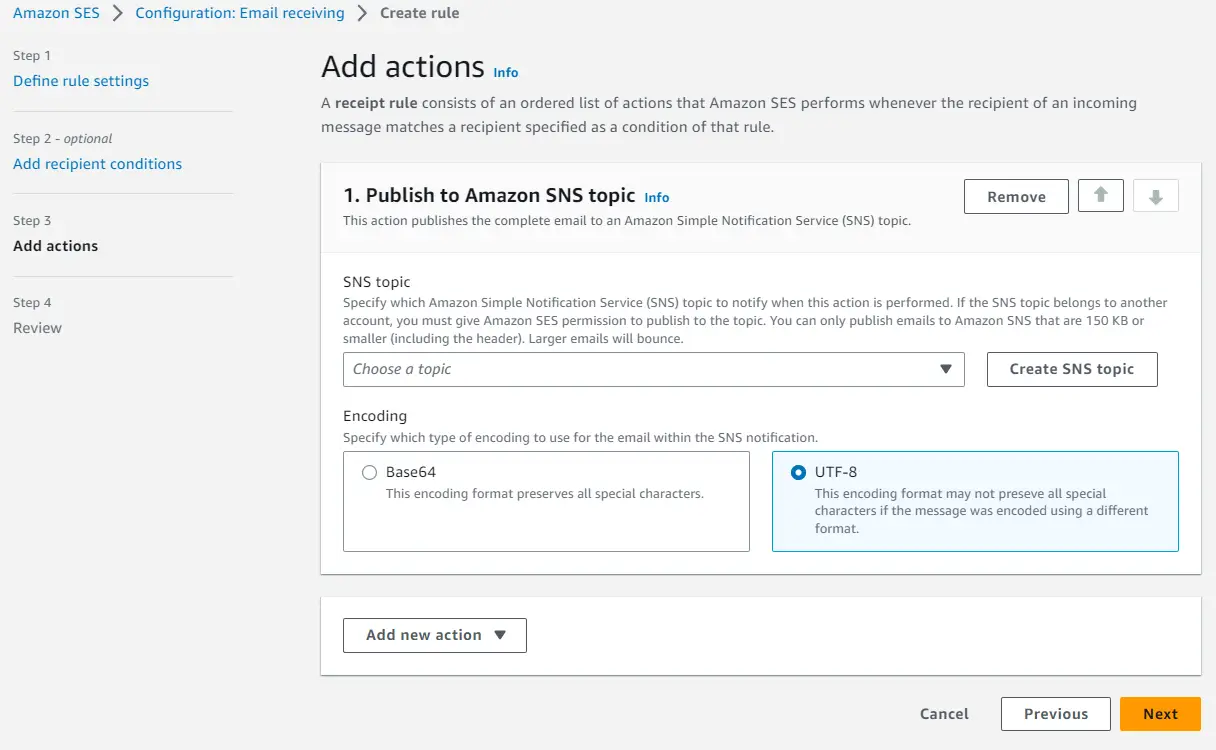Select the UTF-8 encoding radio button
Image resolution: width=1216 pixels, height=750 pixels.
point(798,472)
